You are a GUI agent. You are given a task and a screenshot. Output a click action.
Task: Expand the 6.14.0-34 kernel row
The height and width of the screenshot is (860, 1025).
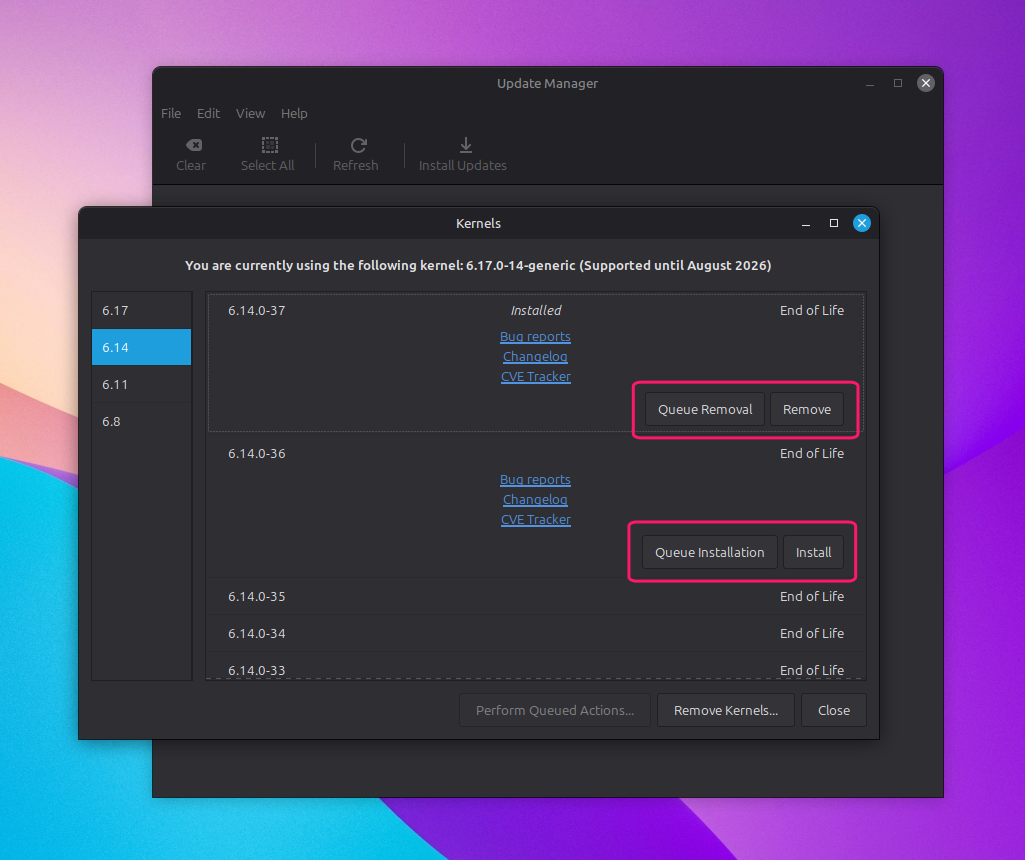[x=536, y=633]
